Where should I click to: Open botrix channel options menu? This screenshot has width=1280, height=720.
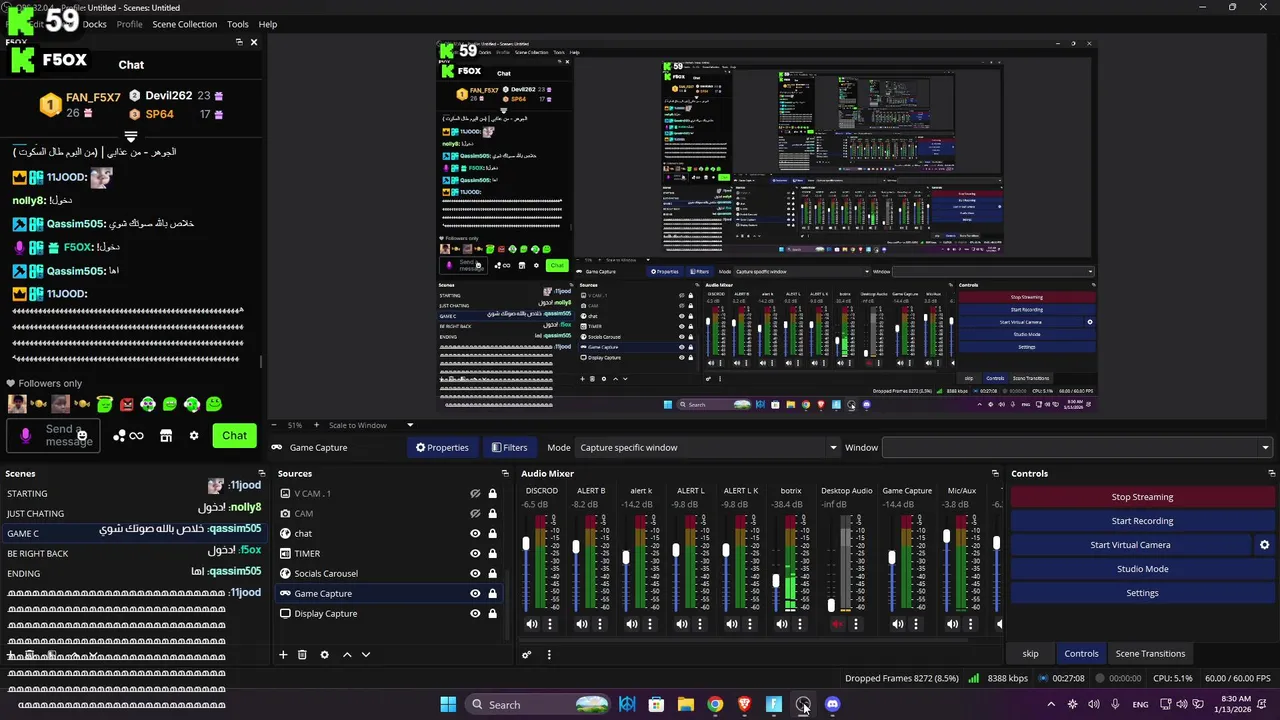(800, 624)
